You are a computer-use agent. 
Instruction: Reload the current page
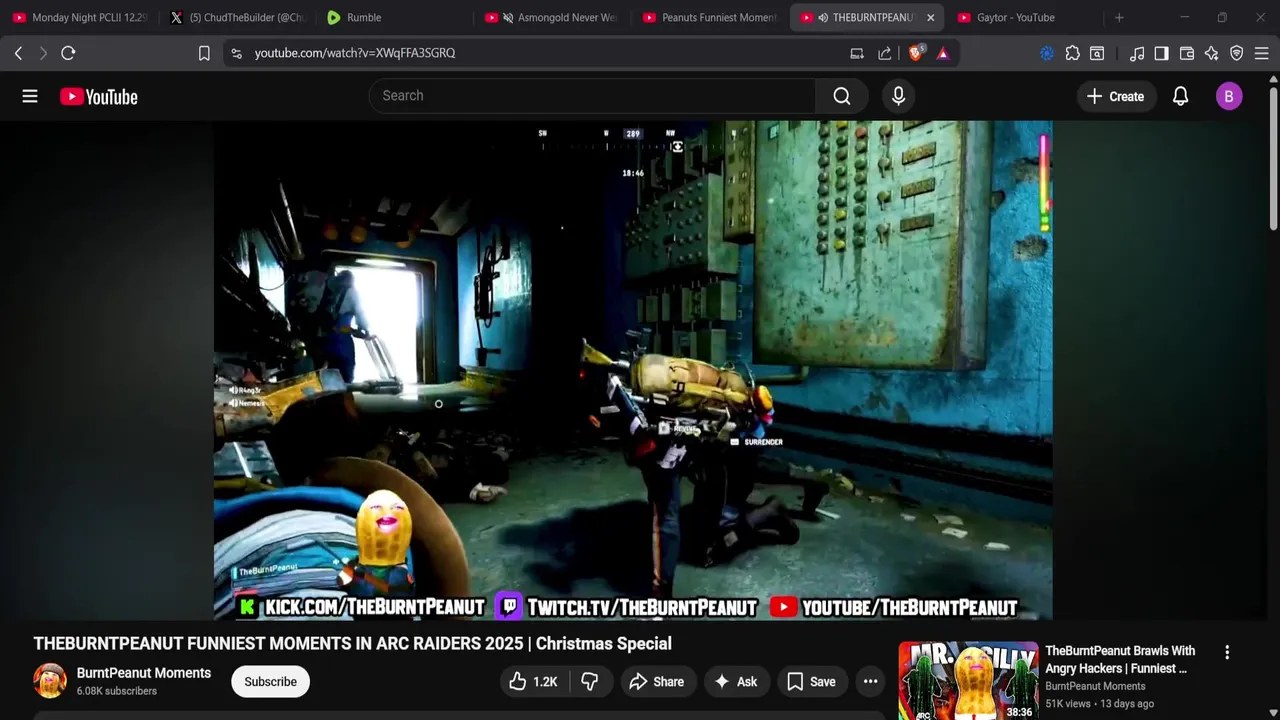coord(68,53)
